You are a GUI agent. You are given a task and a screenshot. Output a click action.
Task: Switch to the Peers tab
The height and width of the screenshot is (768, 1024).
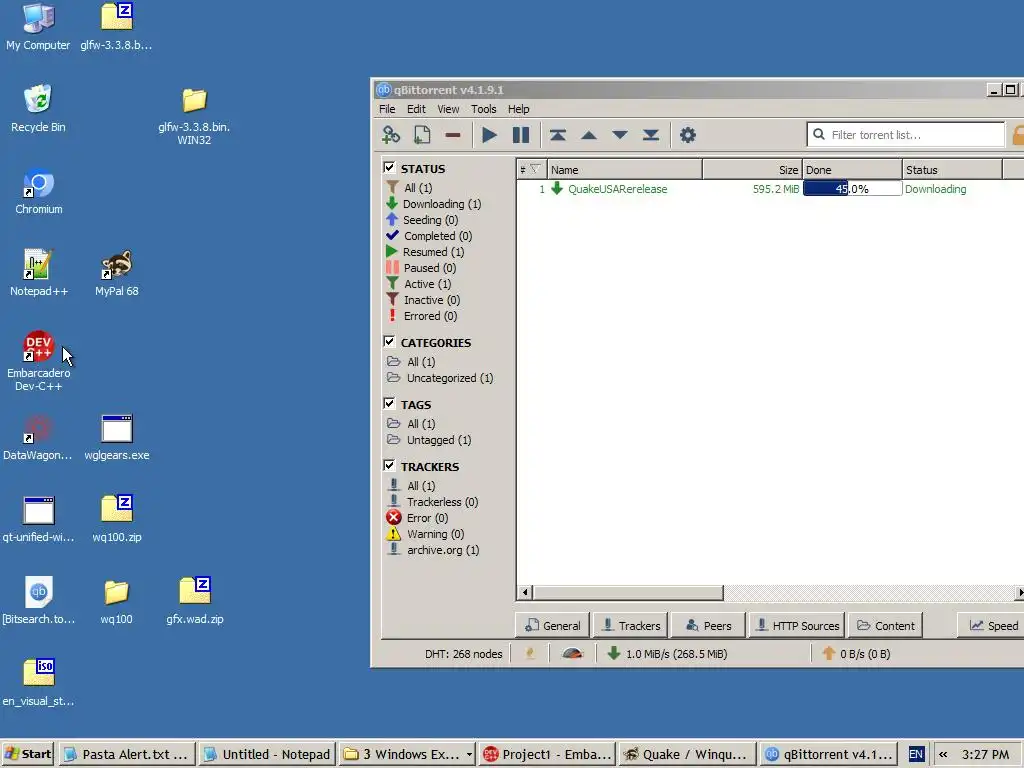coord(709,626)
